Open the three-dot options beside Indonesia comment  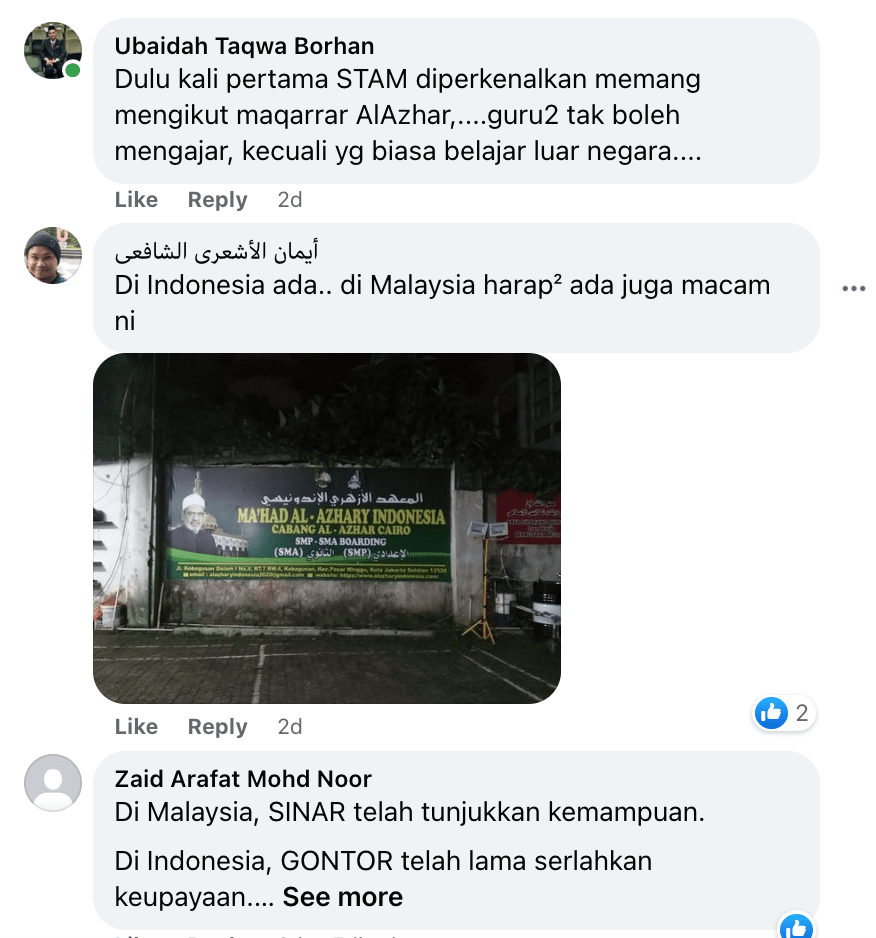[853, 288]
